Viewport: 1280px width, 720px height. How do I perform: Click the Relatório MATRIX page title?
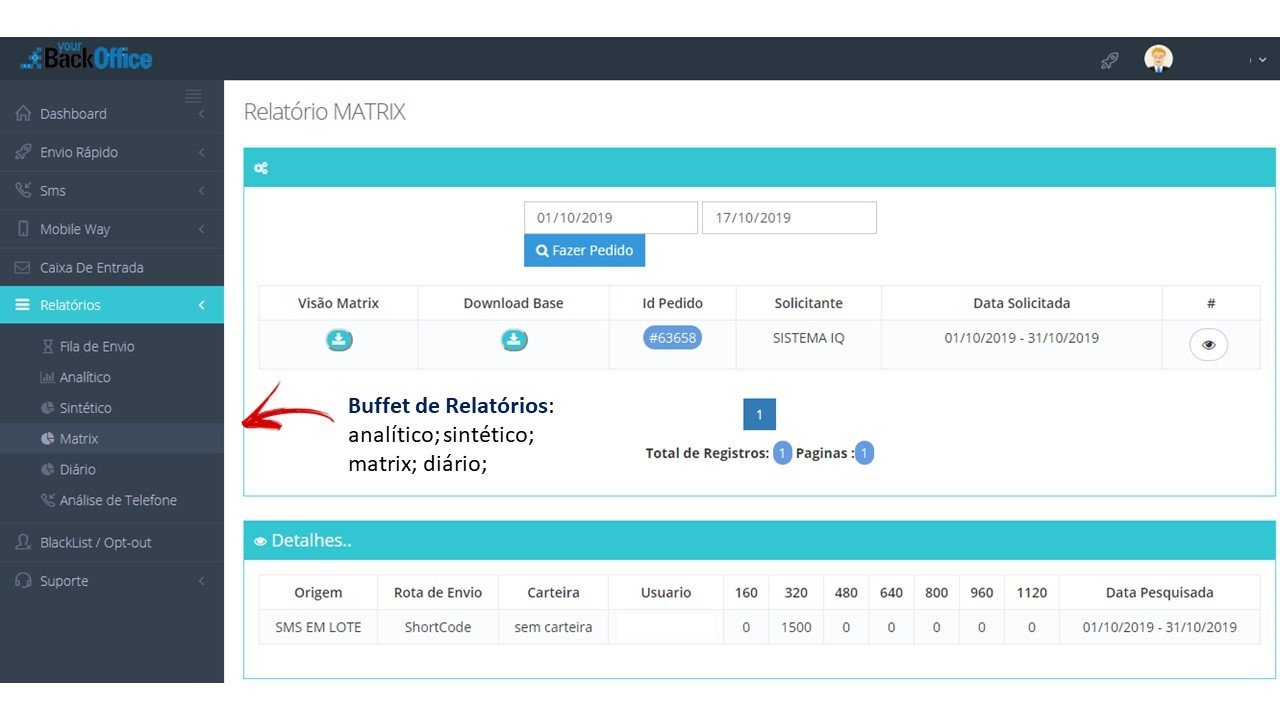325,111
